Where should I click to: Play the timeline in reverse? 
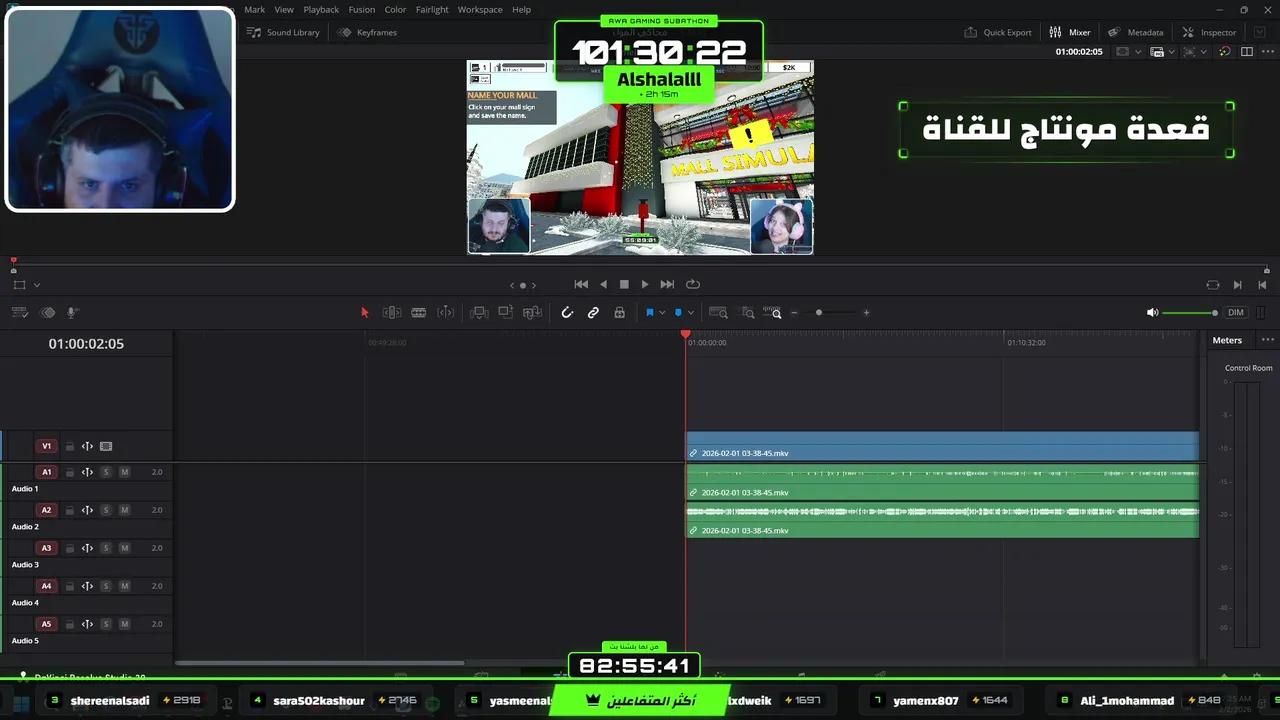point(603,284)
